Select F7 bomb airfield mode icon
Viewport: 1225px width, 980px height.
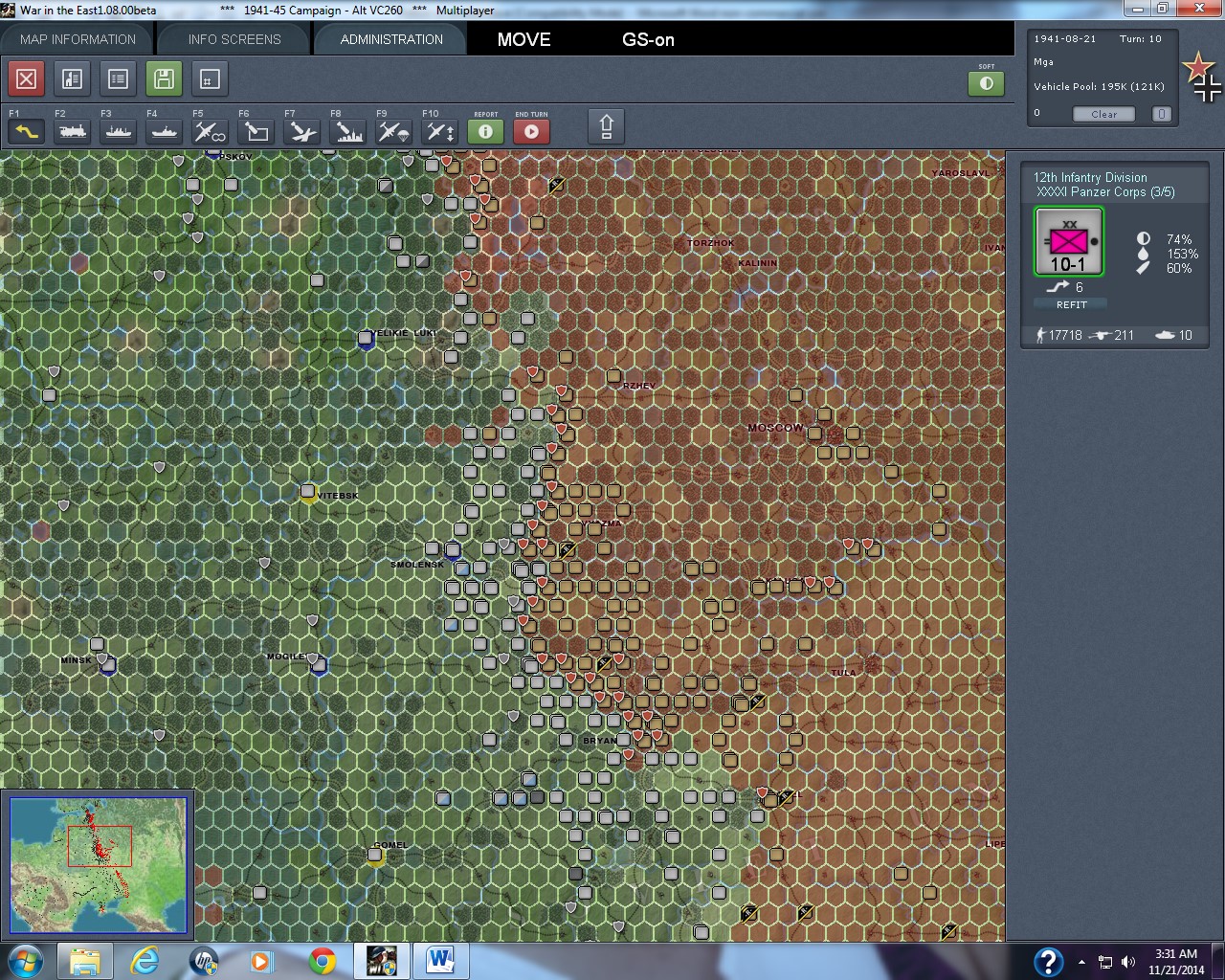tap(302, 131)
